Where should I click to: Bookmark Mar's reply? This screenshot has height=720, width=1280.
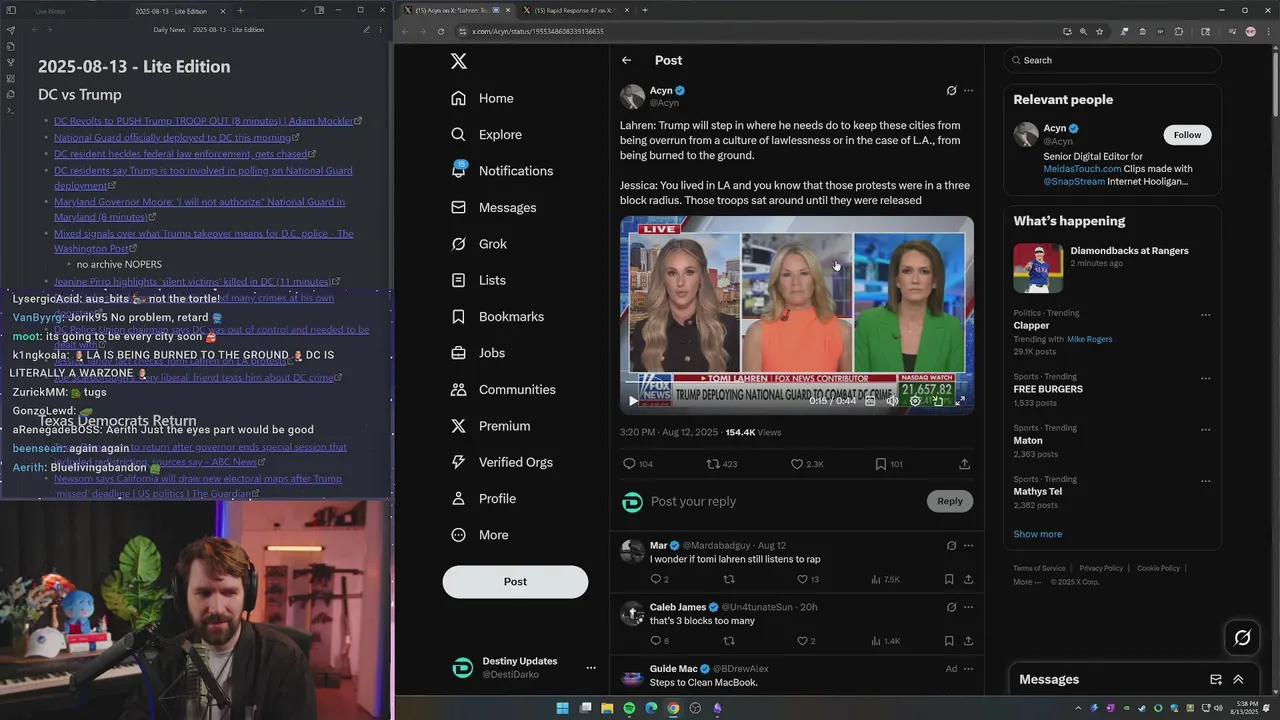tap(949, 579)
